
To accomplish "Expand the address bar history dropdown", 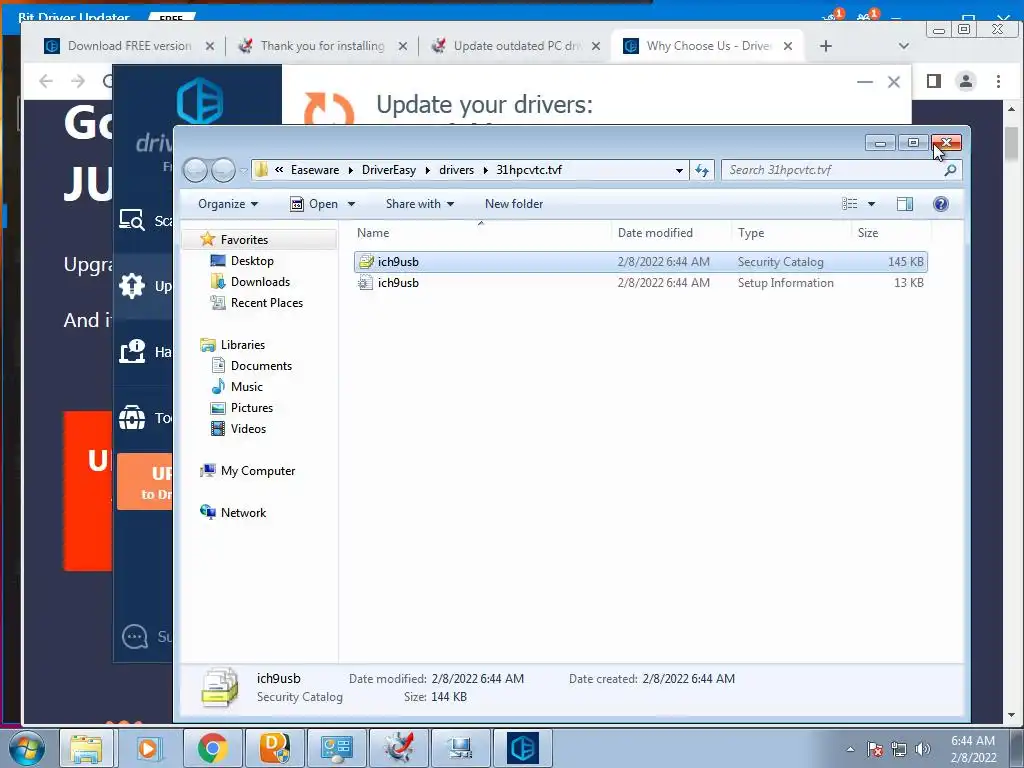I will pos(679,170).
